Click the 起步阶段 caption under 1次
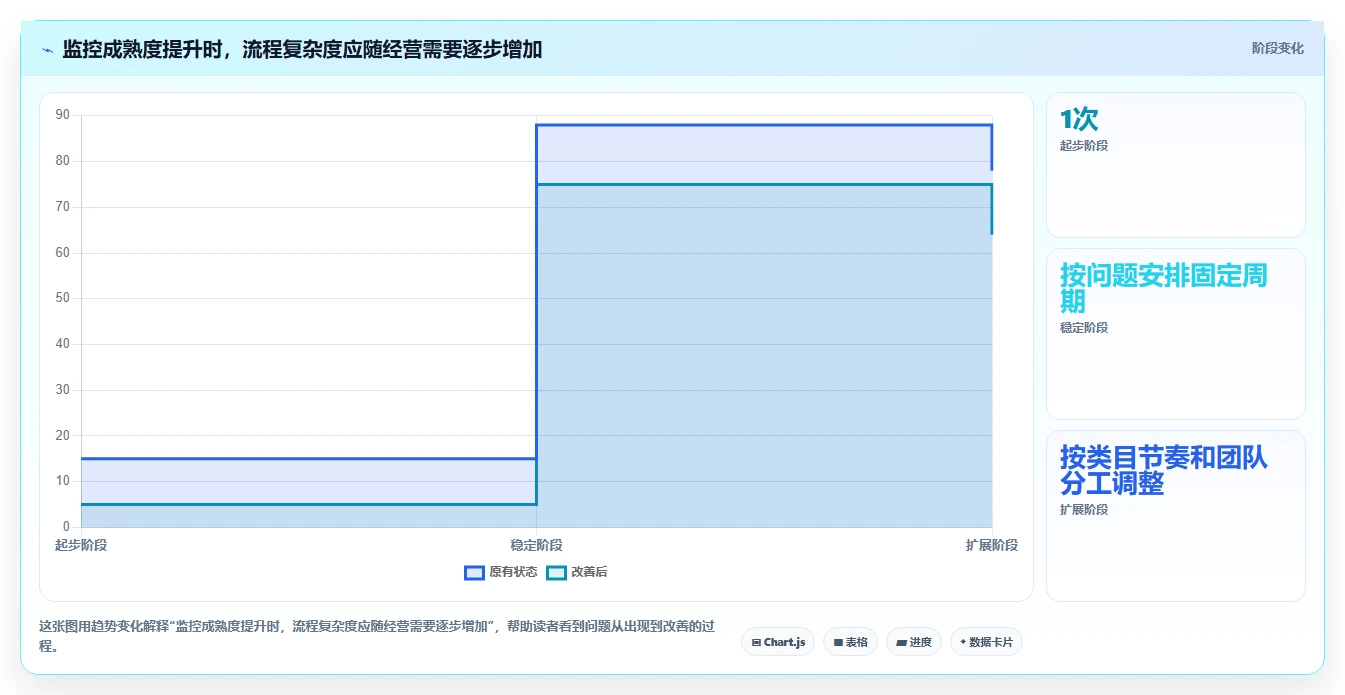The height and width of the screenshot is (695, 1345). pyautogui.click(x=1084, y=145)
